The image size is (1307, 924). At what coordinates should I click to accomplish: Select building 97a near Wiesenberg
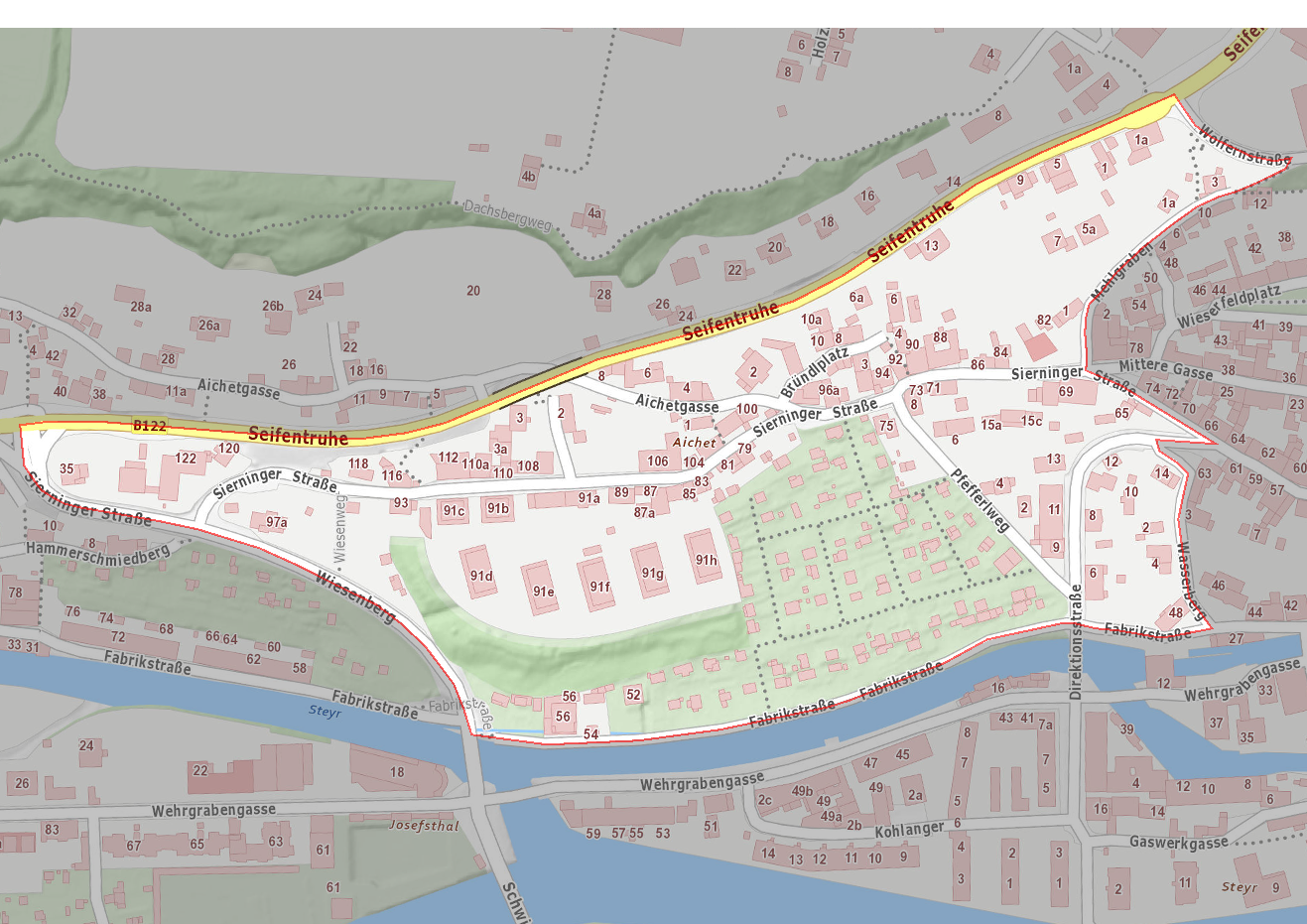(x=274, y=522)
